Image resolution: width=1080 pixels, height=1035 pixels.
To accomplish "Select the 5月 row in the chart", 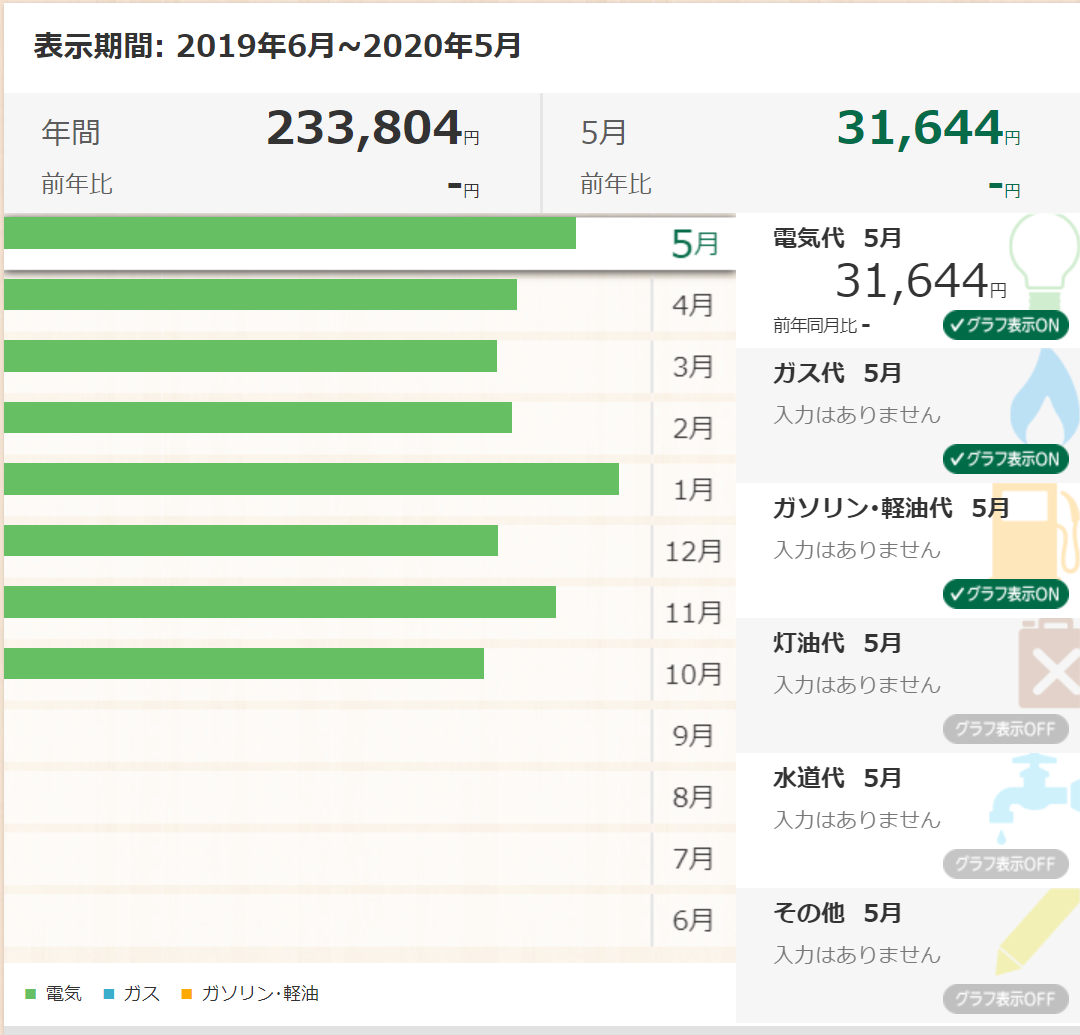I will [x=370, y=242].
